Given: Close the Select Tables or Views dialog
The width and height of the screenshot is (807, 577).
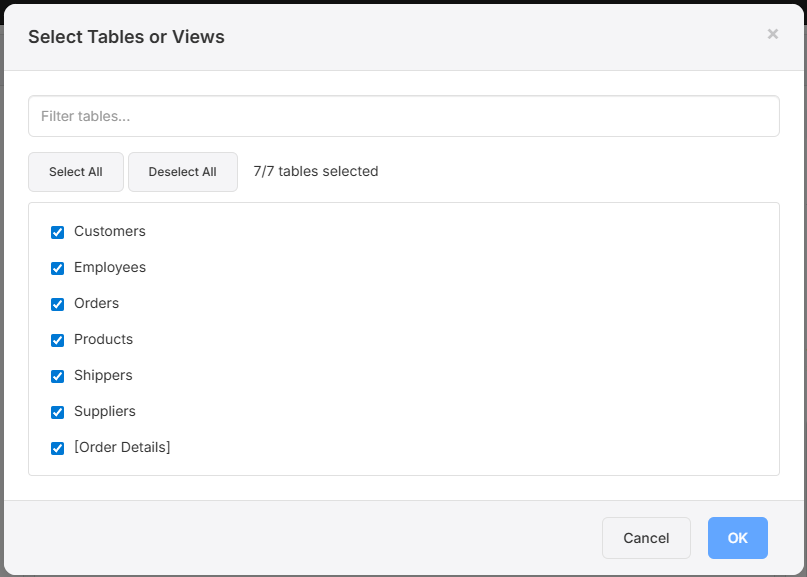Looking at the screenshot, I should pos(772,34).
